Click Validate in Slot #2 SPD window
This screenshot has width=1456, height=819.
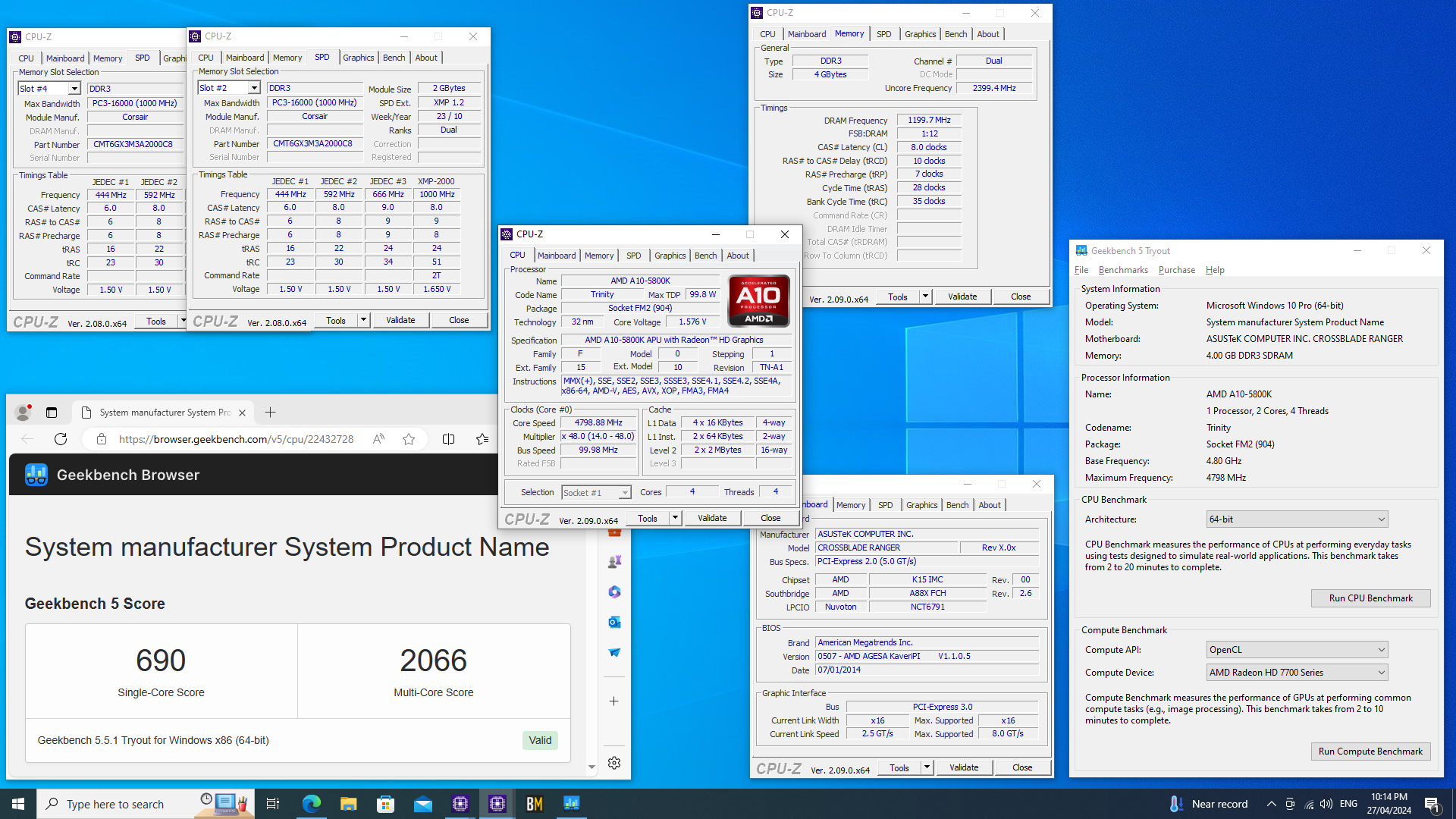click(400, 320)
